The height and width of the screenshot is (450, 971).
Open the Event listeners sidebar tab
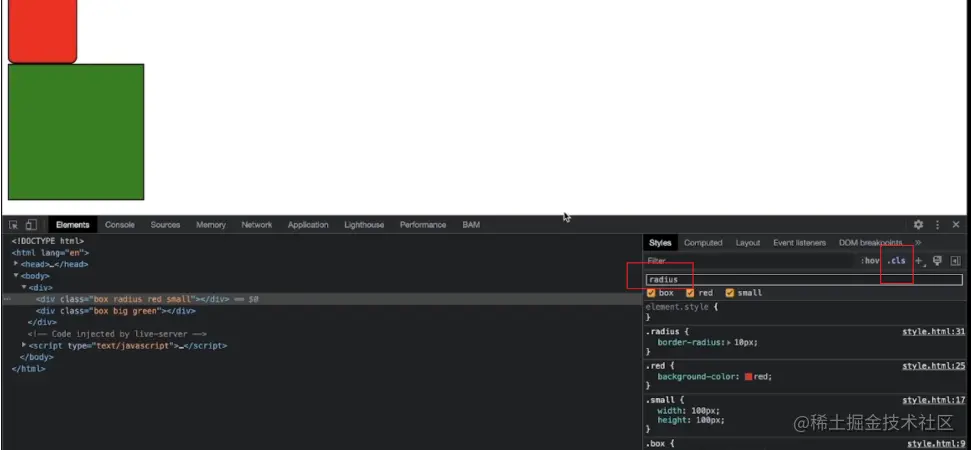click(799, 243)
